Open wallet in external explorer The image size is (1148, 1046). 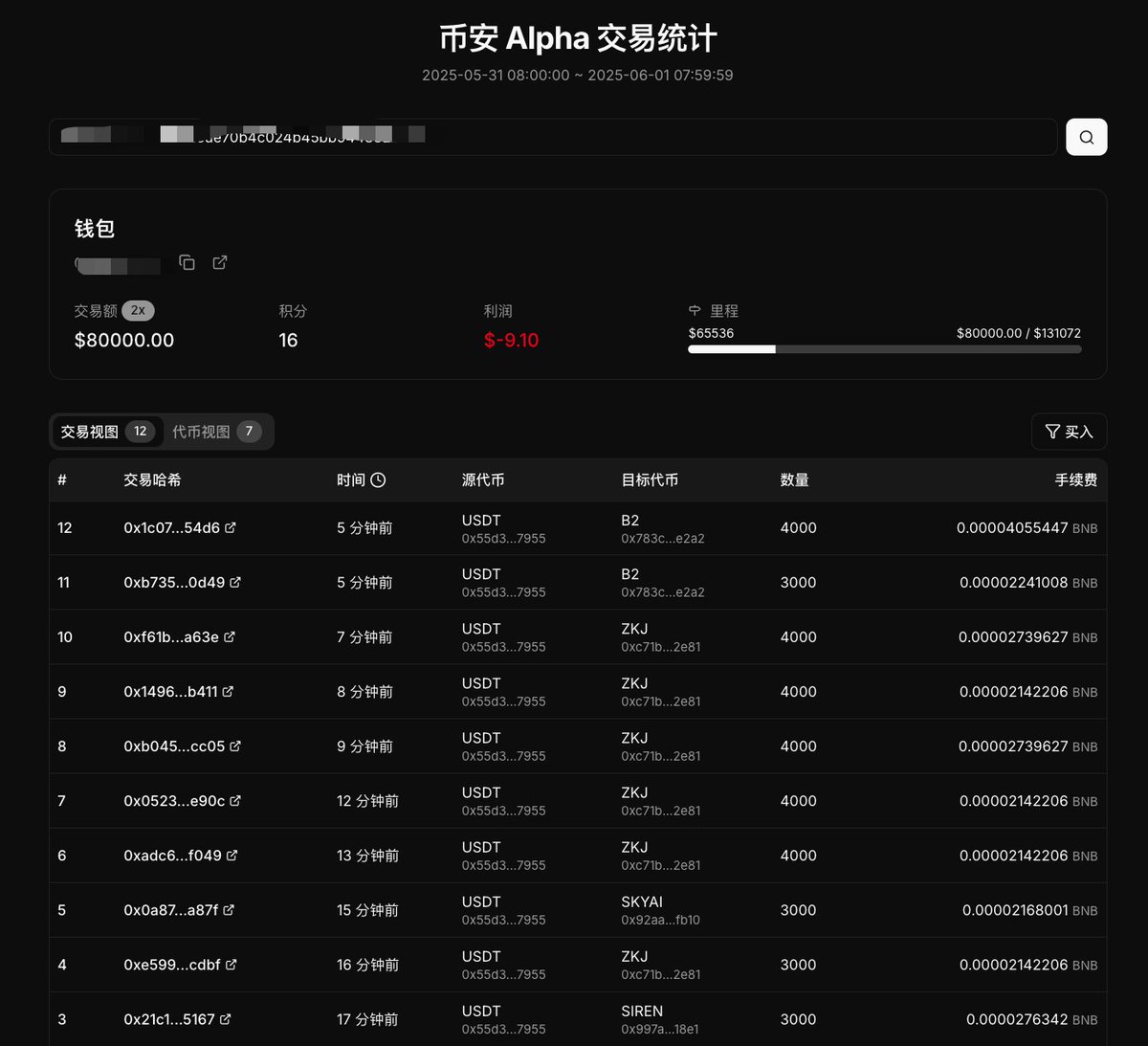[220, 262]
